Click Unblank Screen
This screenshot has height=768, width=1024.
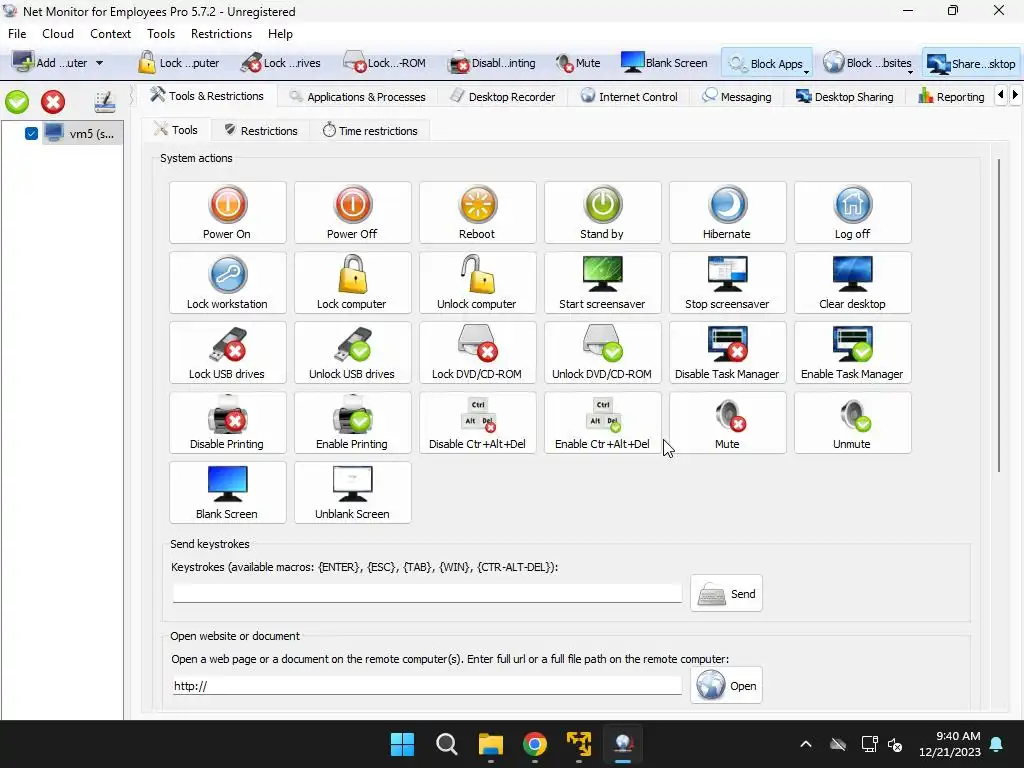353,492
